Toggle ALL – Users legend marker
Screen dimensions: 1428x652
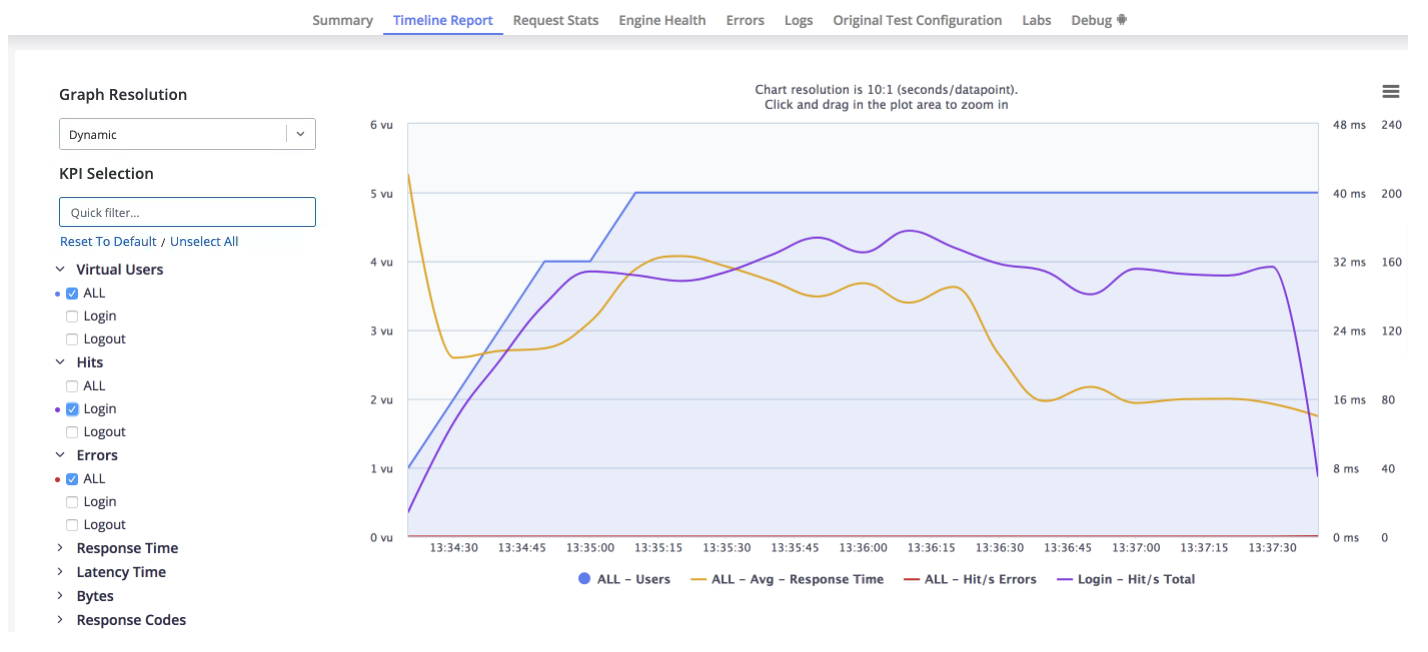point(584,579)
